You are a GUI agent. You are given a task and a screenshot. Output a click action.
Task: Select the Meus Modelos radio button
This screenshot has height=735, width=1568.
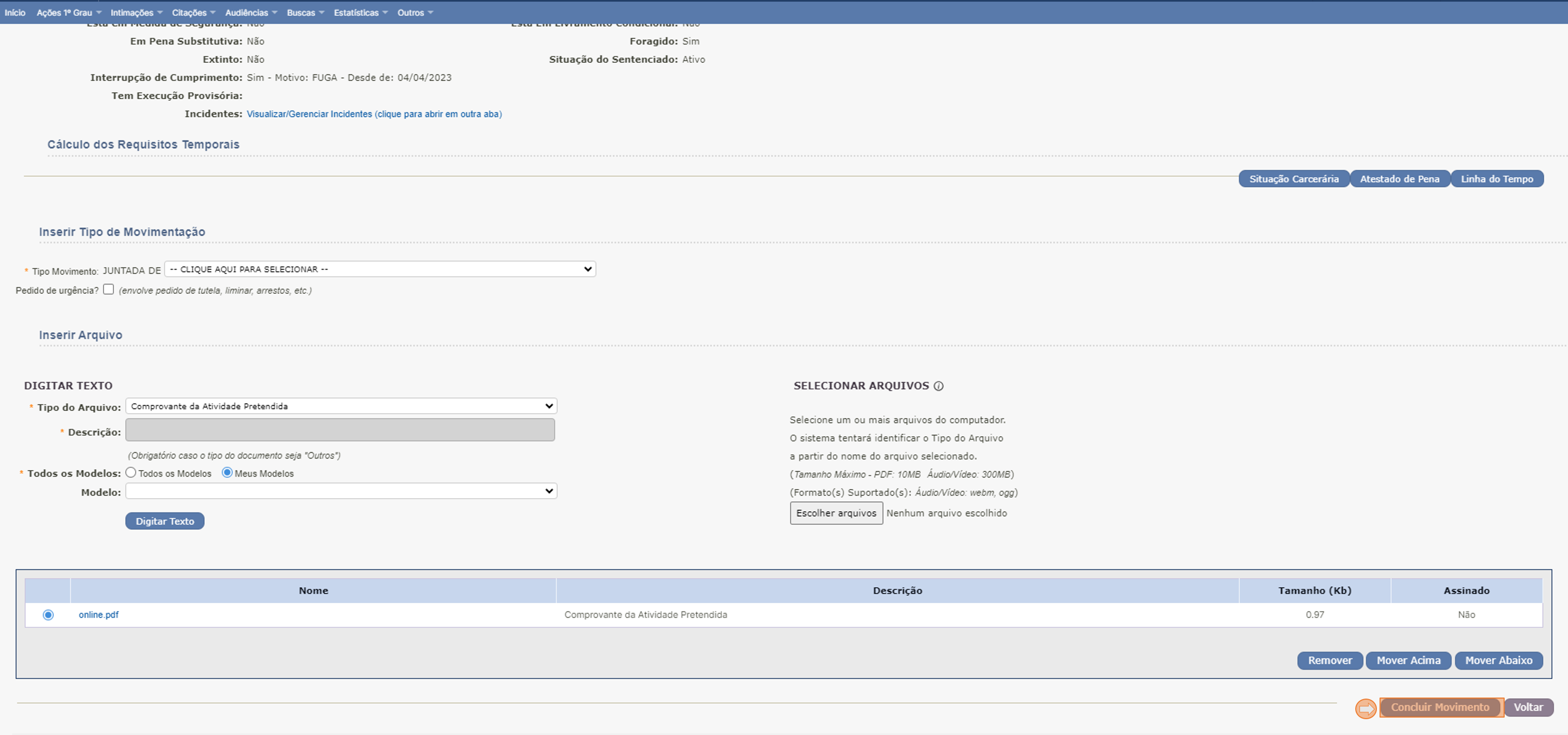227,472
